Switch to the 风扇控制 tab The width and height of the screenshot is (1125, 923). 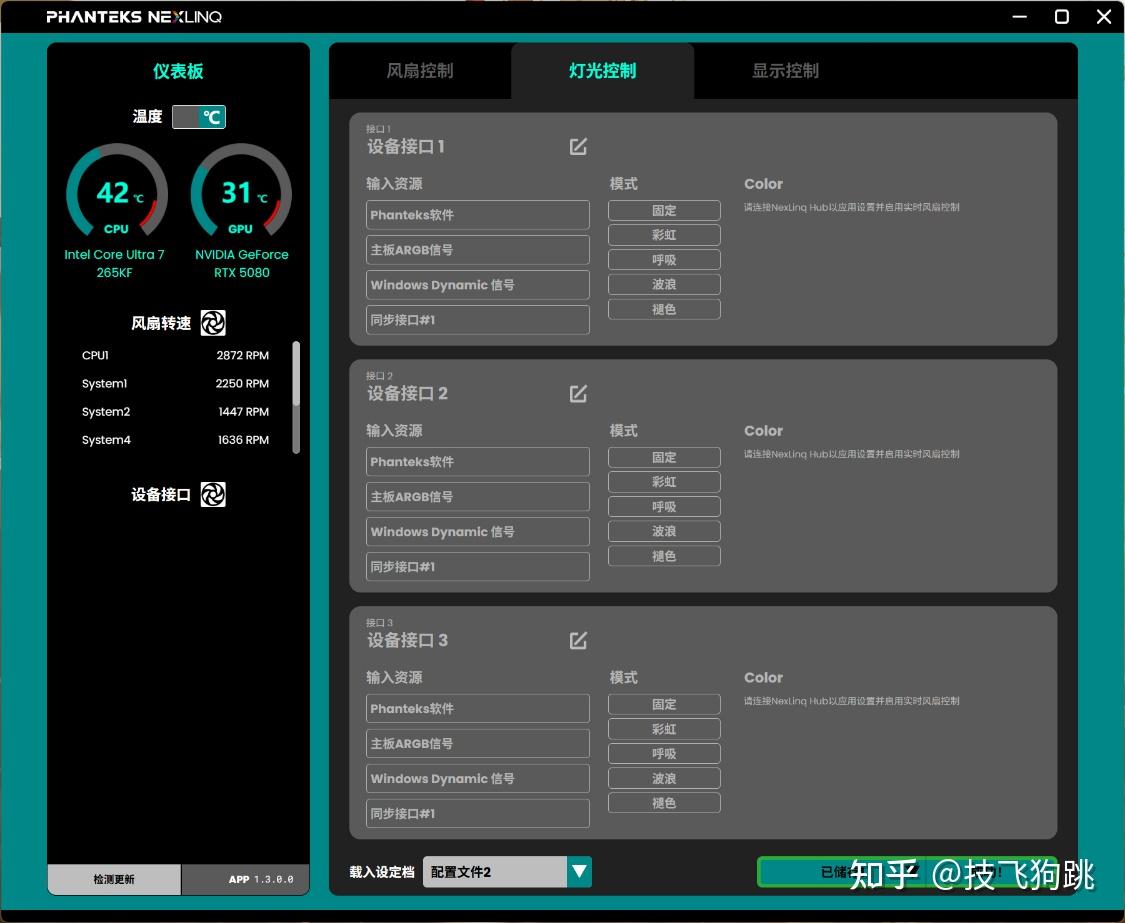pyautogui.click(x=420, y=70)
